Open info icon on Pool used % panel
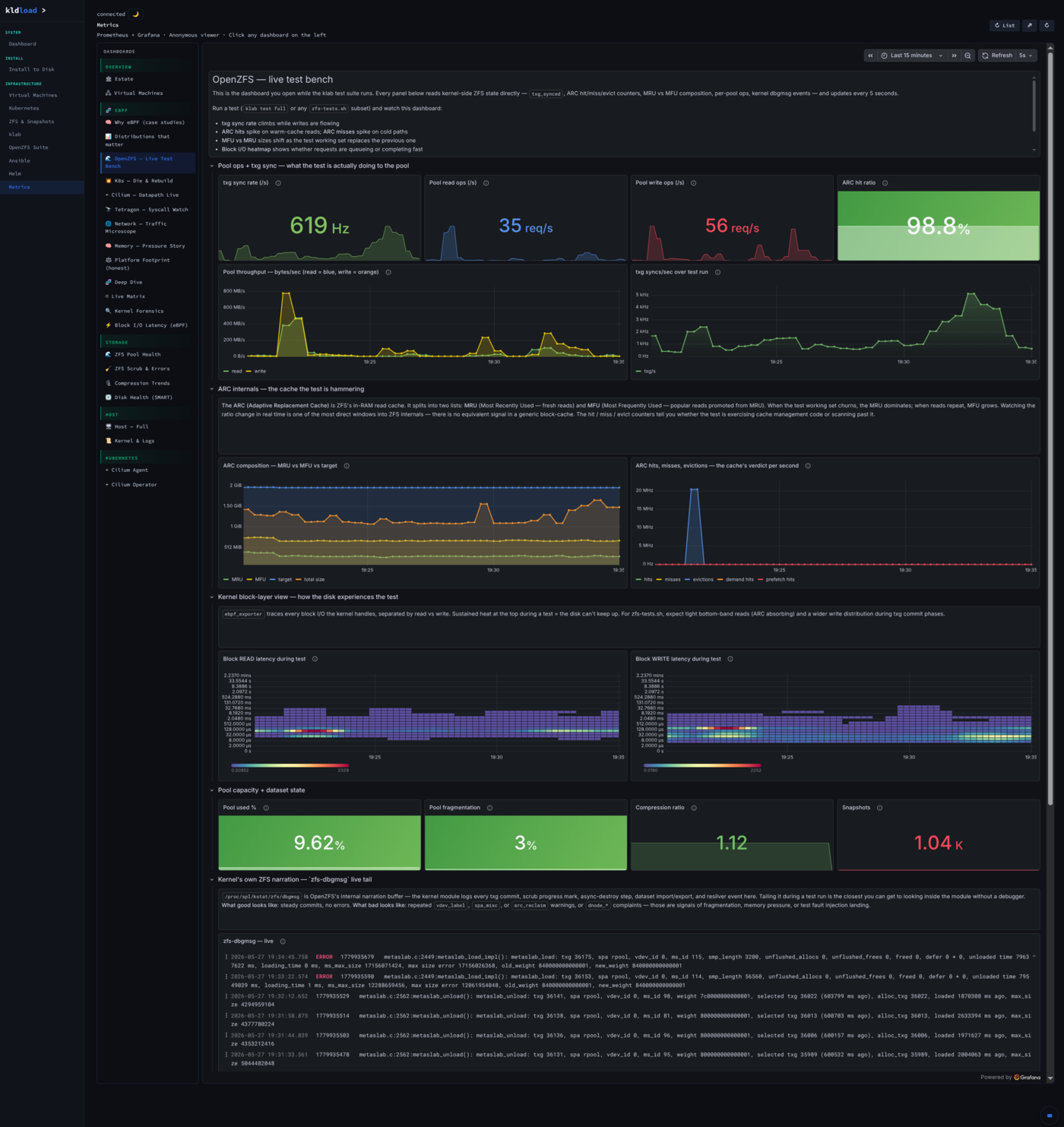This screenshot has width=1064, height=1127. (266, 808)
